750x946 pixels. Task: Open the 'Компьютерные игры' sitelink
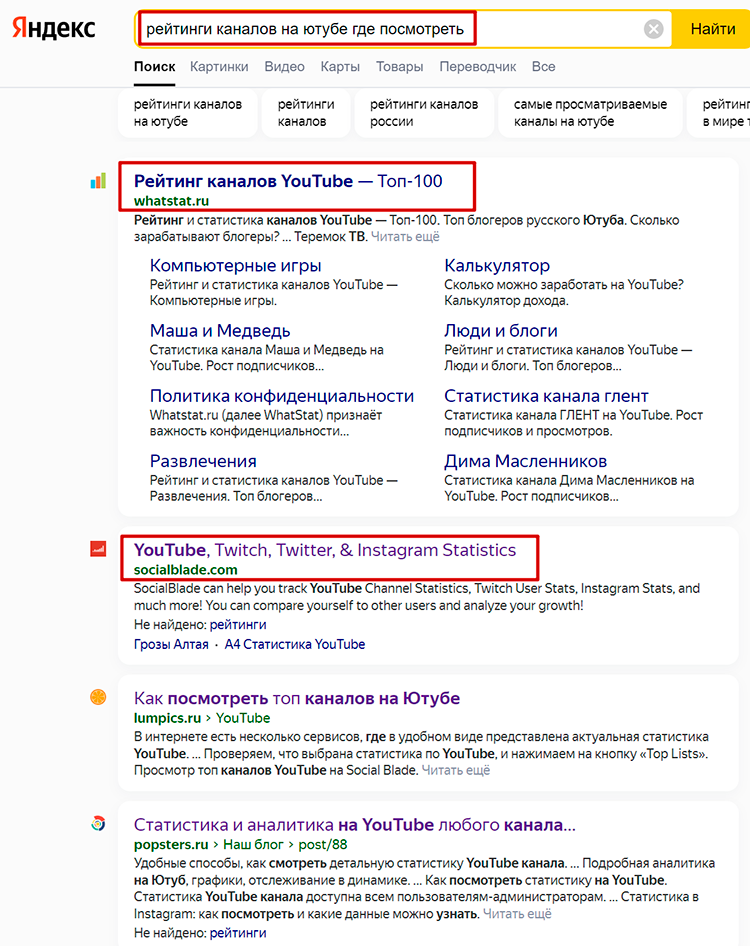pyautogui.click(x=235, y=265)
